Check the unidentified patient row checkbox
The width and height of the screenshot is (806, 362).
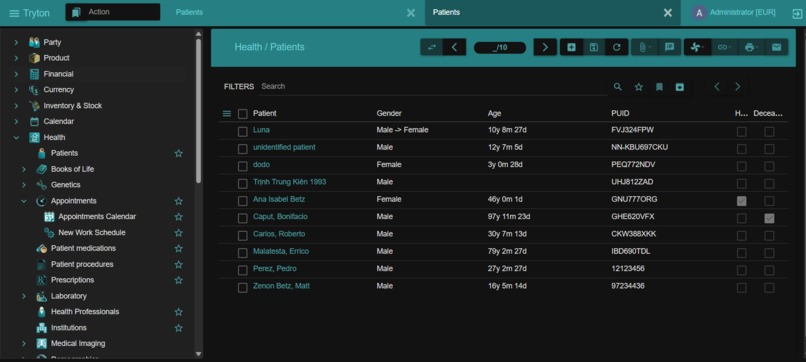click(243, 149)
